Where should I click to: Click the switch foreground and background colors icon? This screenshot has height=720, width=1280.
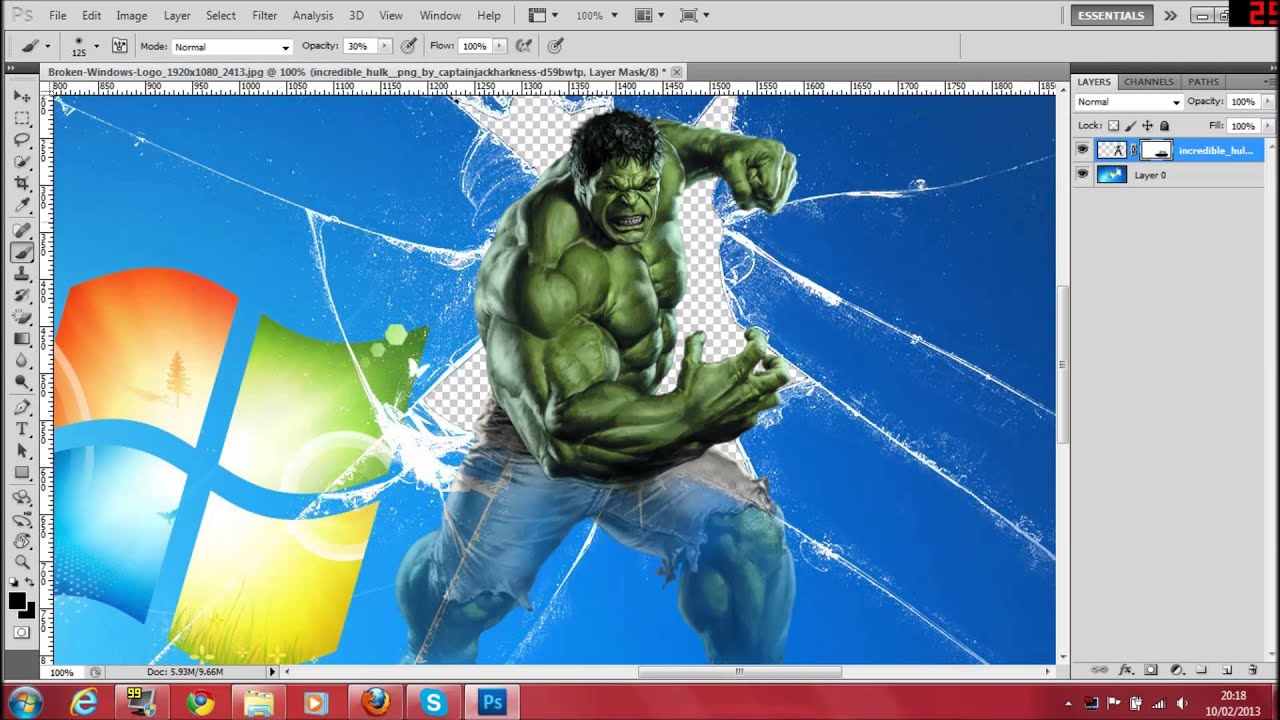pyautogui.click(x=30, y=582)
